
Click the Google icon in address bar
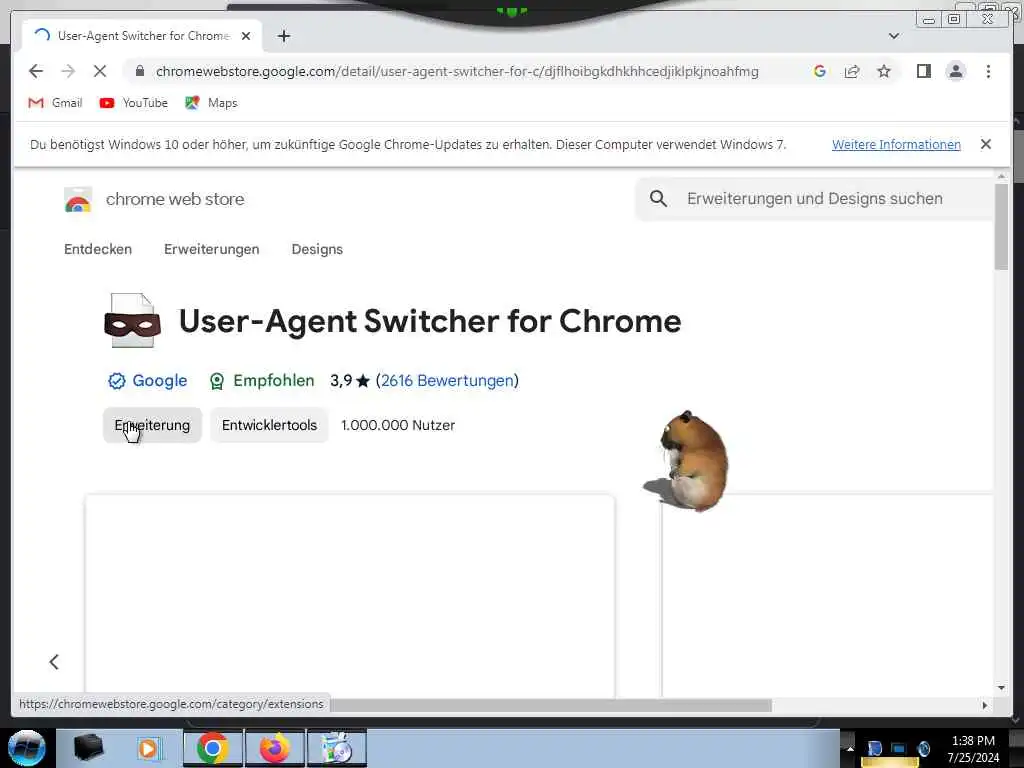[820, 71]
